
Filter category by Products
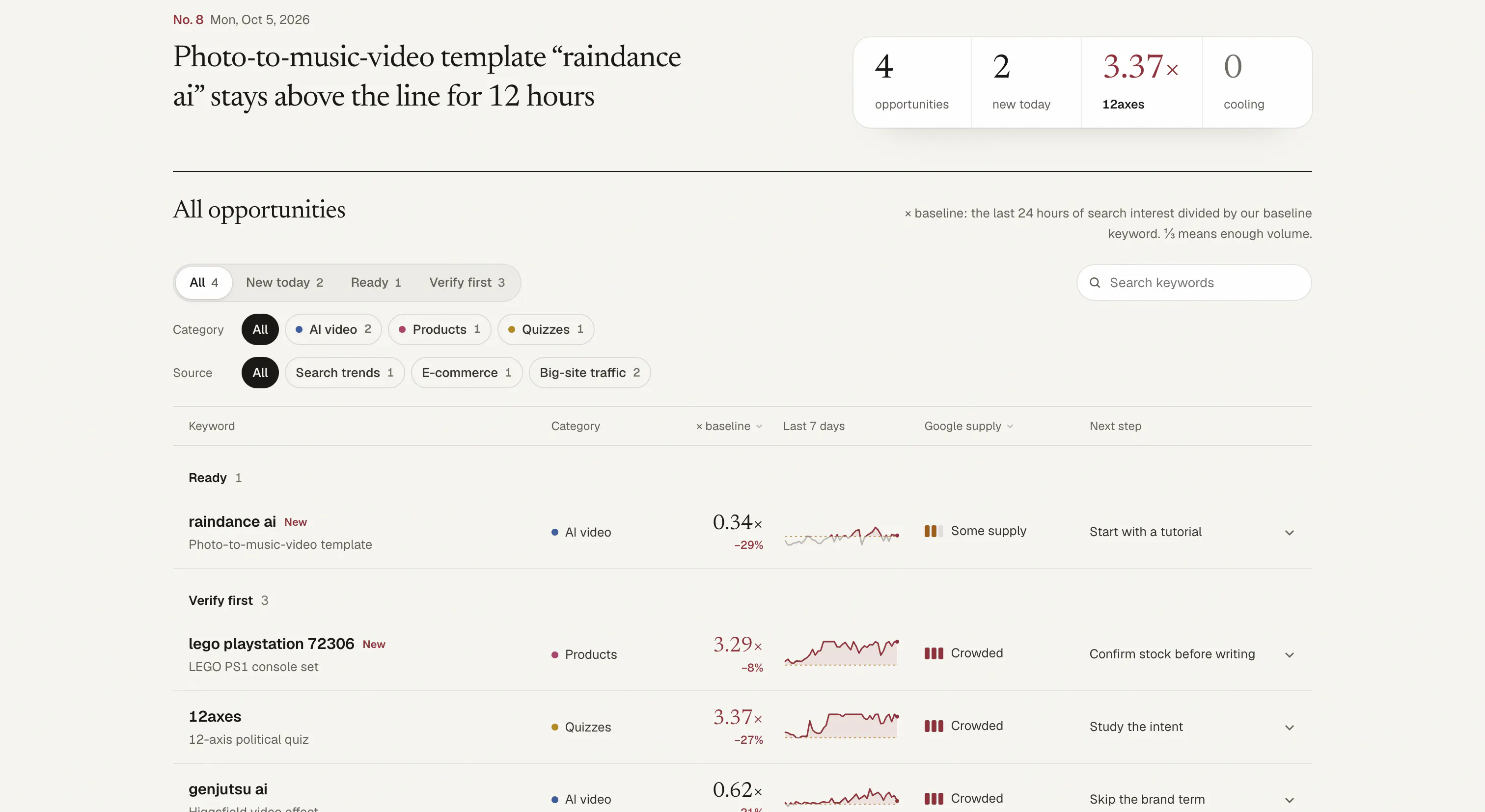click(440, 329)
